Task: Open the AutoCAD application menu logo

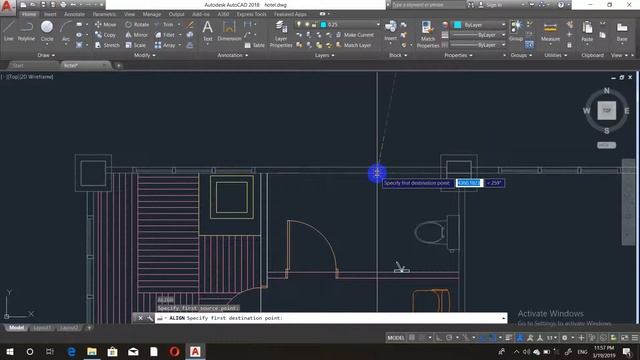Action: coord(7,7)
